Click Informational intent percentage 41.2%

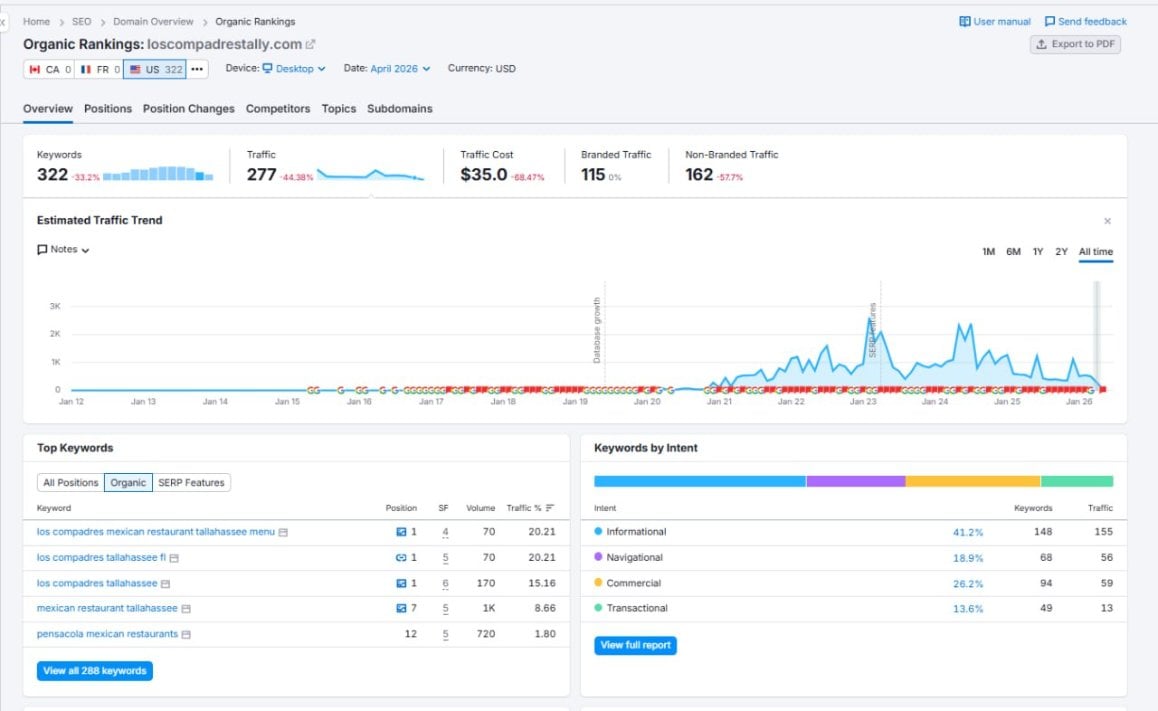click(x=967, y=532)
